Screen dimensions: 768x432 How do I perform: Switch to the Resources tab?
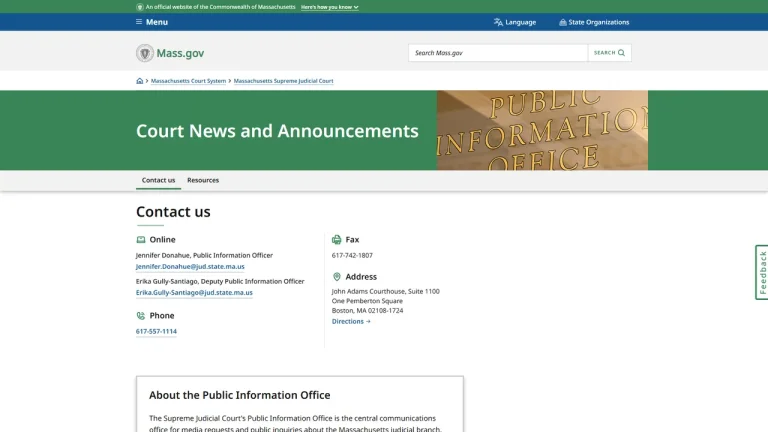(x=203, y=180)
